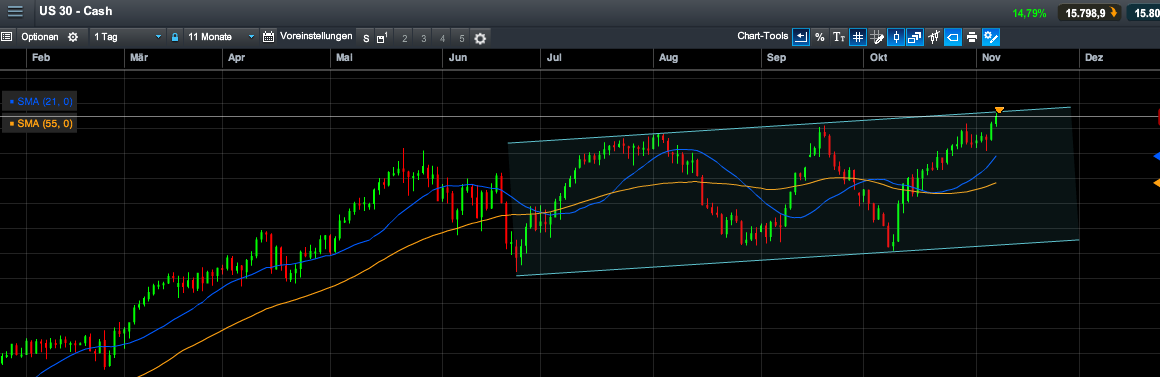The height and width of the screenshot is (377, 1160).
Task: Click the 14,79% change value
Action: (x=1029, y=13)
